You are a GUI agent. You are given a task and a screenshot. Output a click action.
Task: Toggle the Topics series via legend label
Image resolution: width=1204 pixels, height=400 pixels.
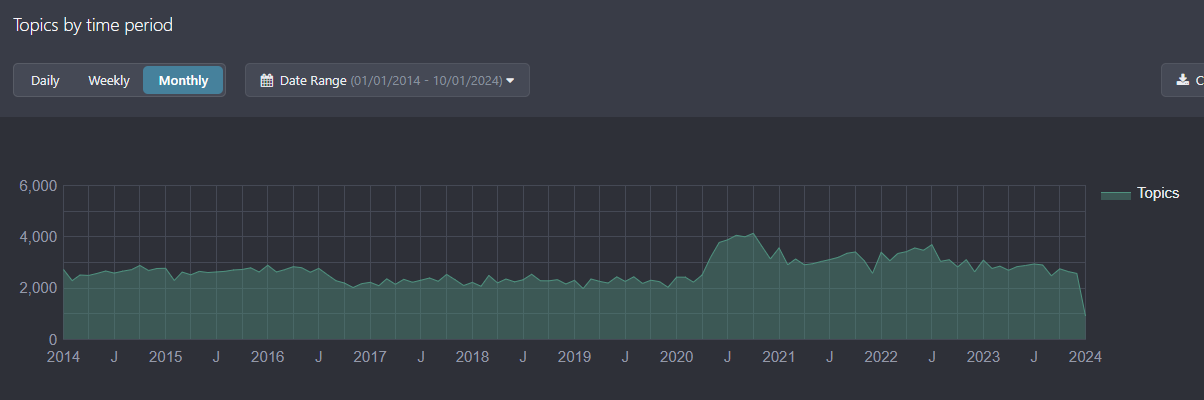[1157, 194]
